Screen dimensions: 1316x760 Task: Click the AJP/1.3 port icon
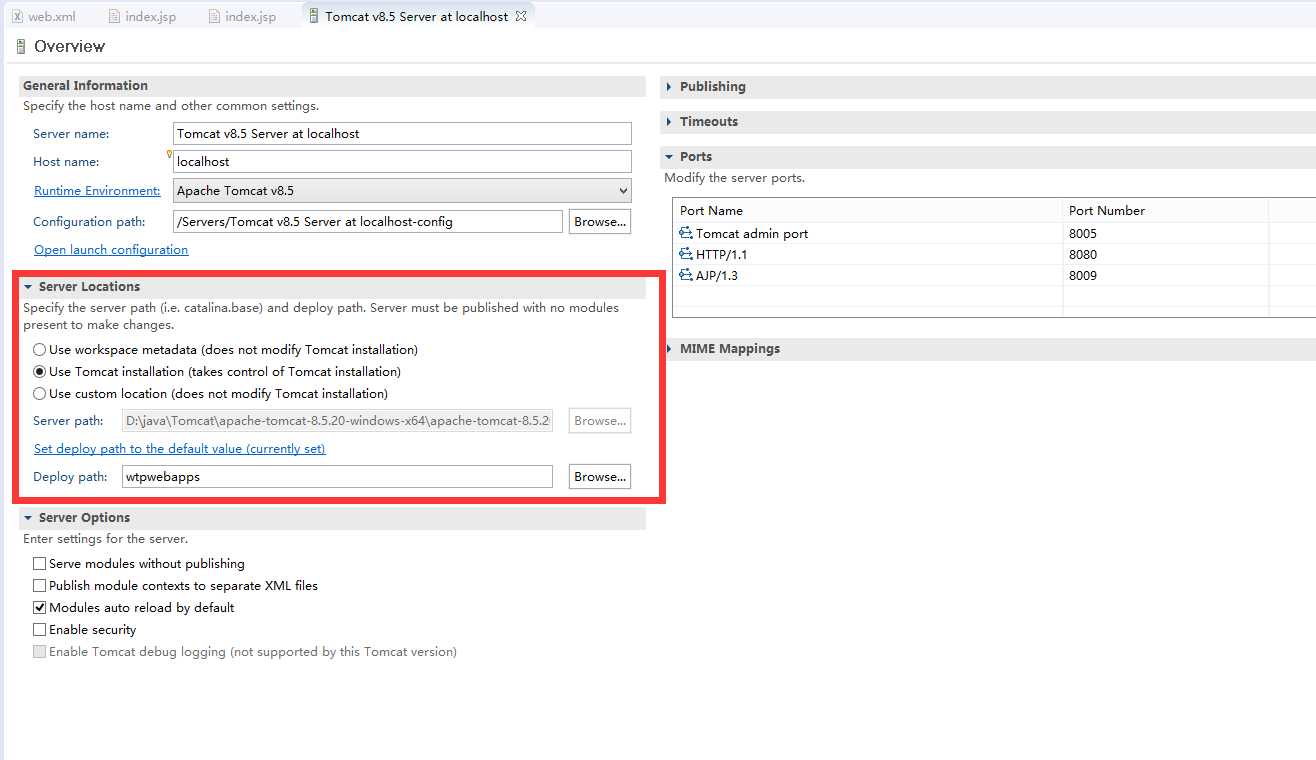pos(686,275)
